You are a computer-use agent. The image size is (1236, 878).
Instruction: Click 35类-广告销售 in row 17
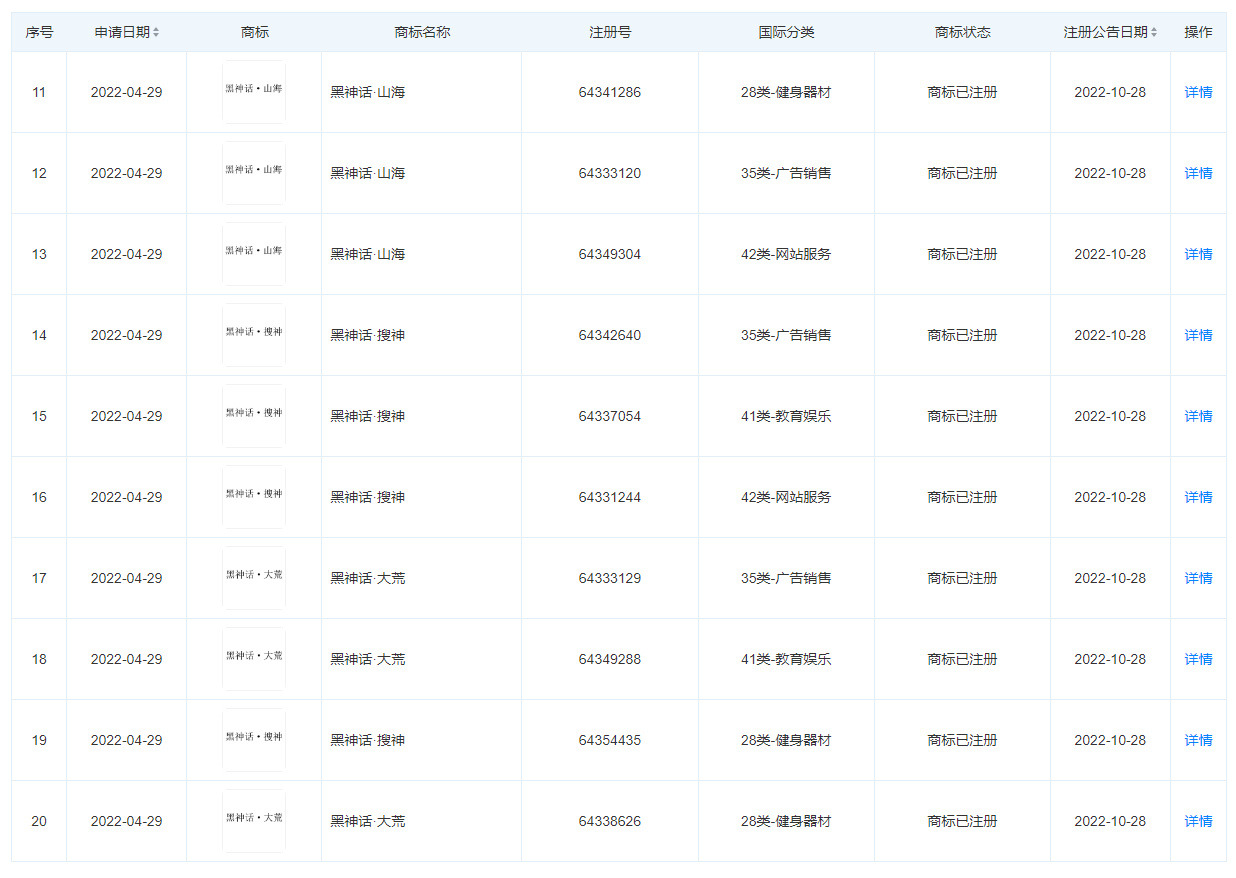(786, 578)
